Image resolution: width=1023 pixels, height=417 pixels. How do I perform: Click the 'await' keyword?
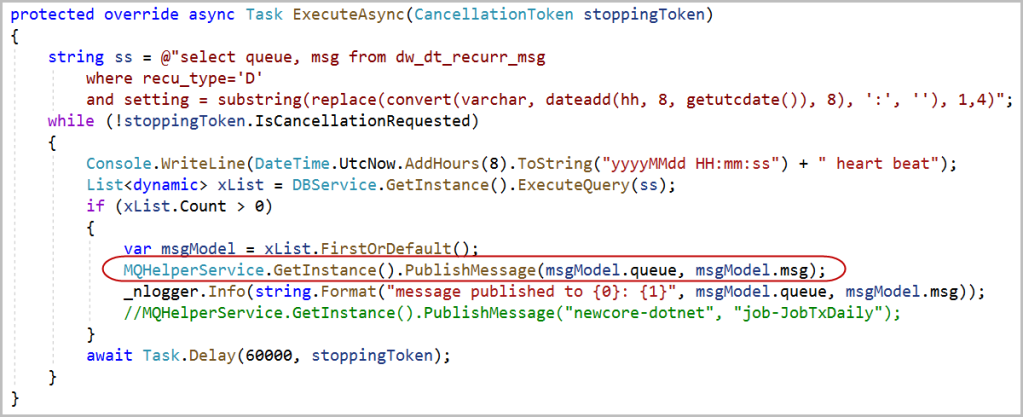109,356
